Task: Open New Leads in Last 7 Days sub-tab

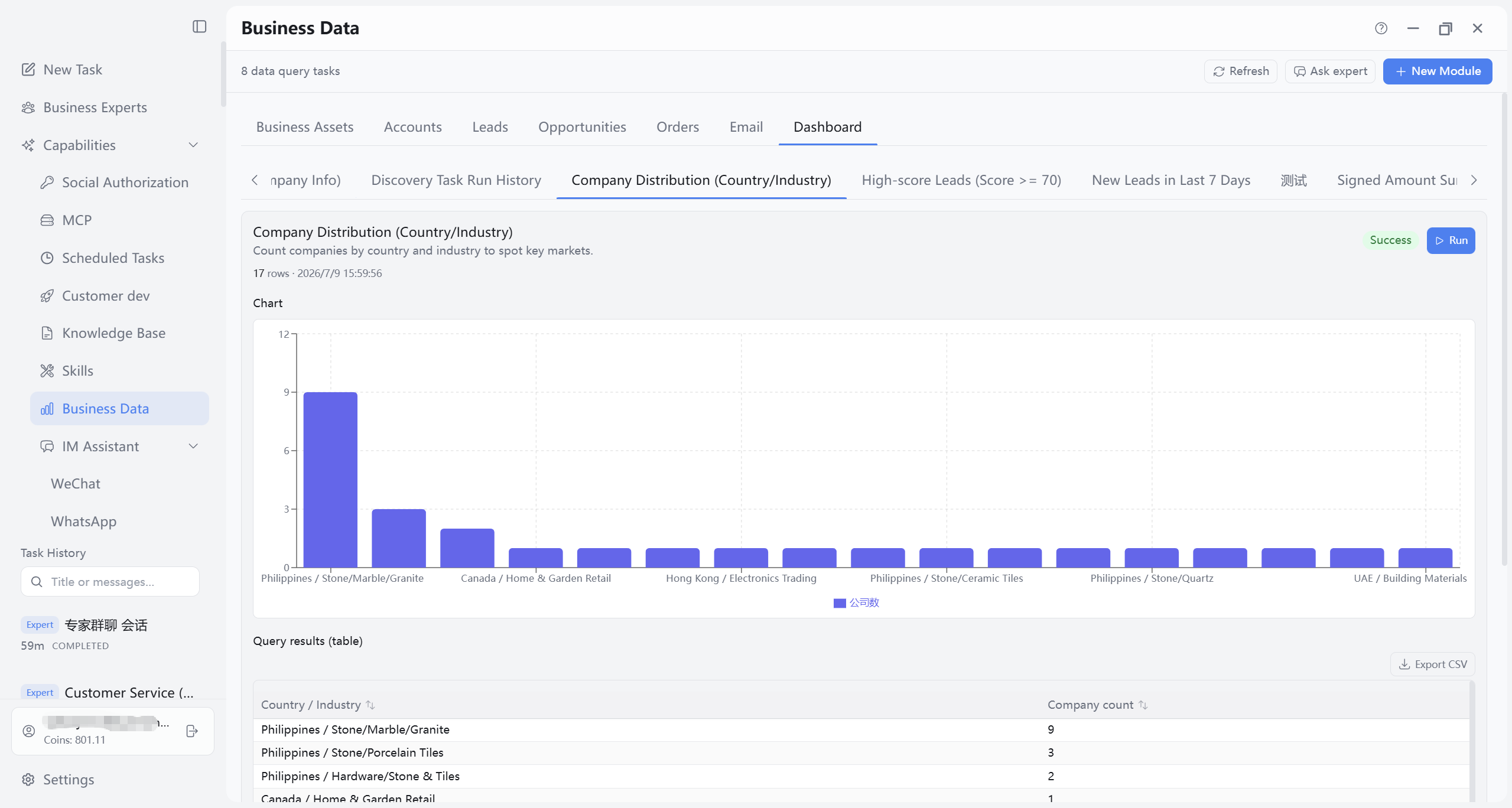Action: point(1171,180)
